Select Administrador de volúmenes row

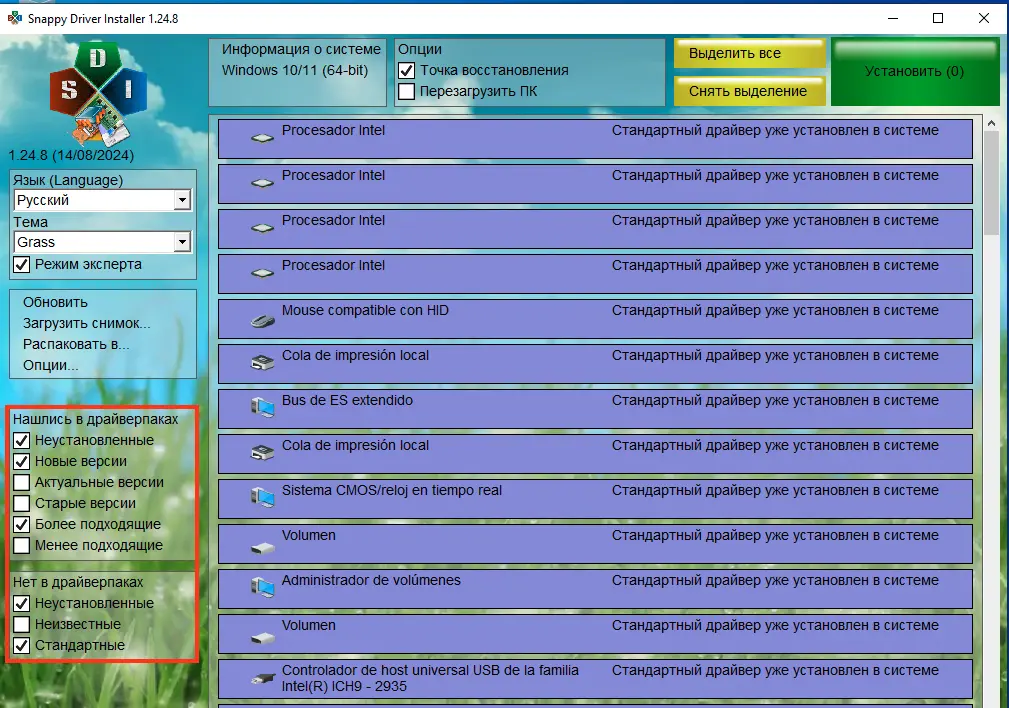[595, 590]
